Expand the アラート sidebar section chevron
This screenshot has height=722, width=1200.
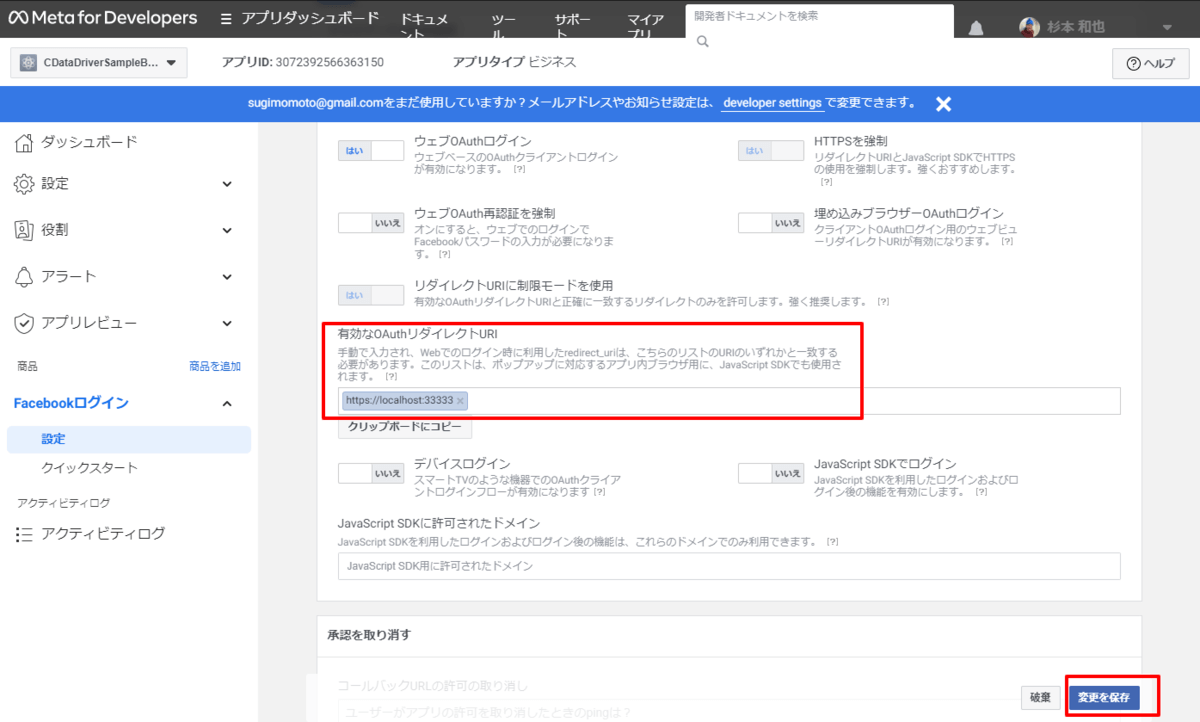(227, 276)
